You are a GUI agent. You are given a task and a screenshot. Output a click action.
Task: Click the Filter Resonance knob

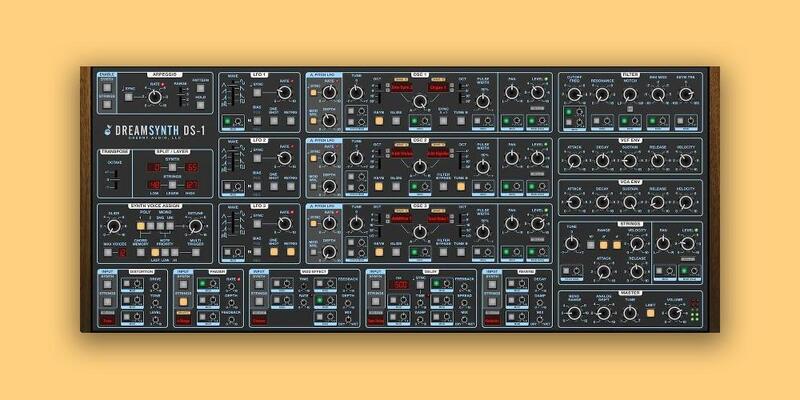[x=602, y=94]
